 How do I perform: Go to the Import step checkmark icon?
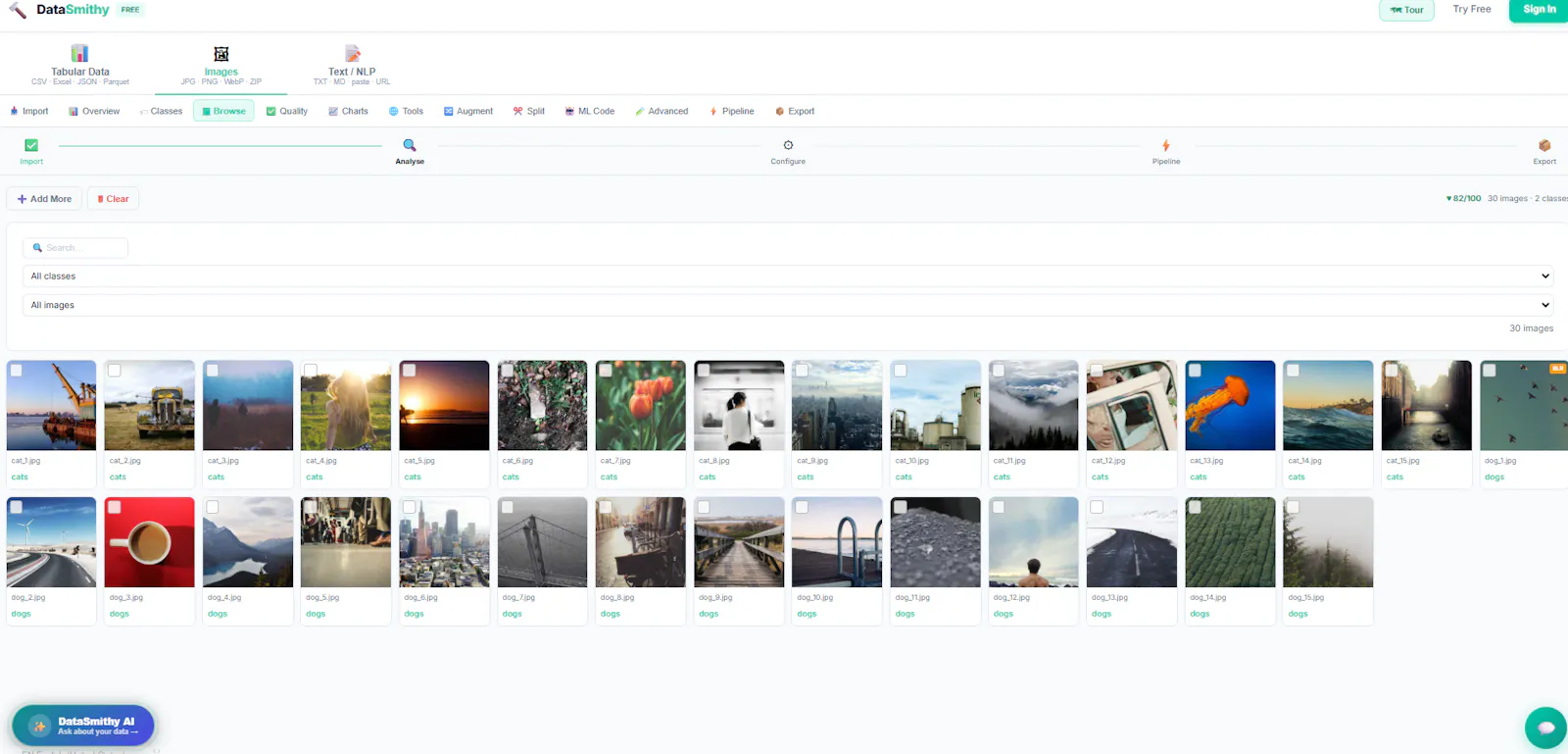[x=31, y=145]
